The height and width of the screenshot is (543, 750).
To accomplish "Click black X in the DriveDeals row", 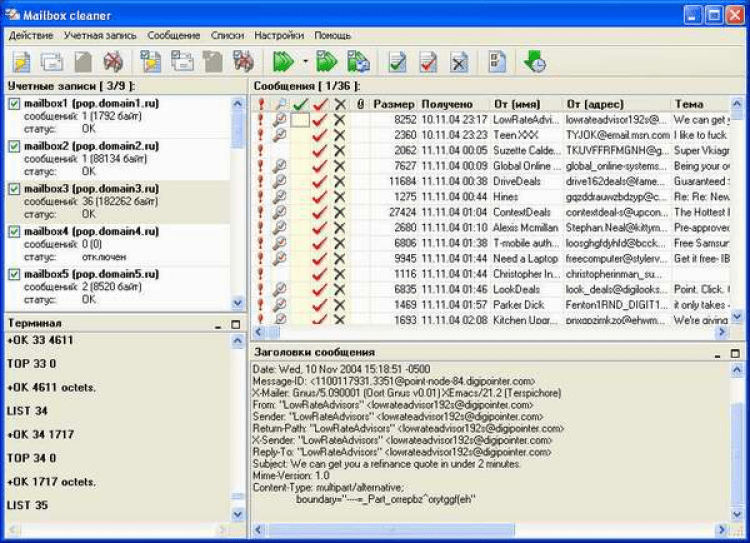I will pyautogui.click(x=340, y=181).
